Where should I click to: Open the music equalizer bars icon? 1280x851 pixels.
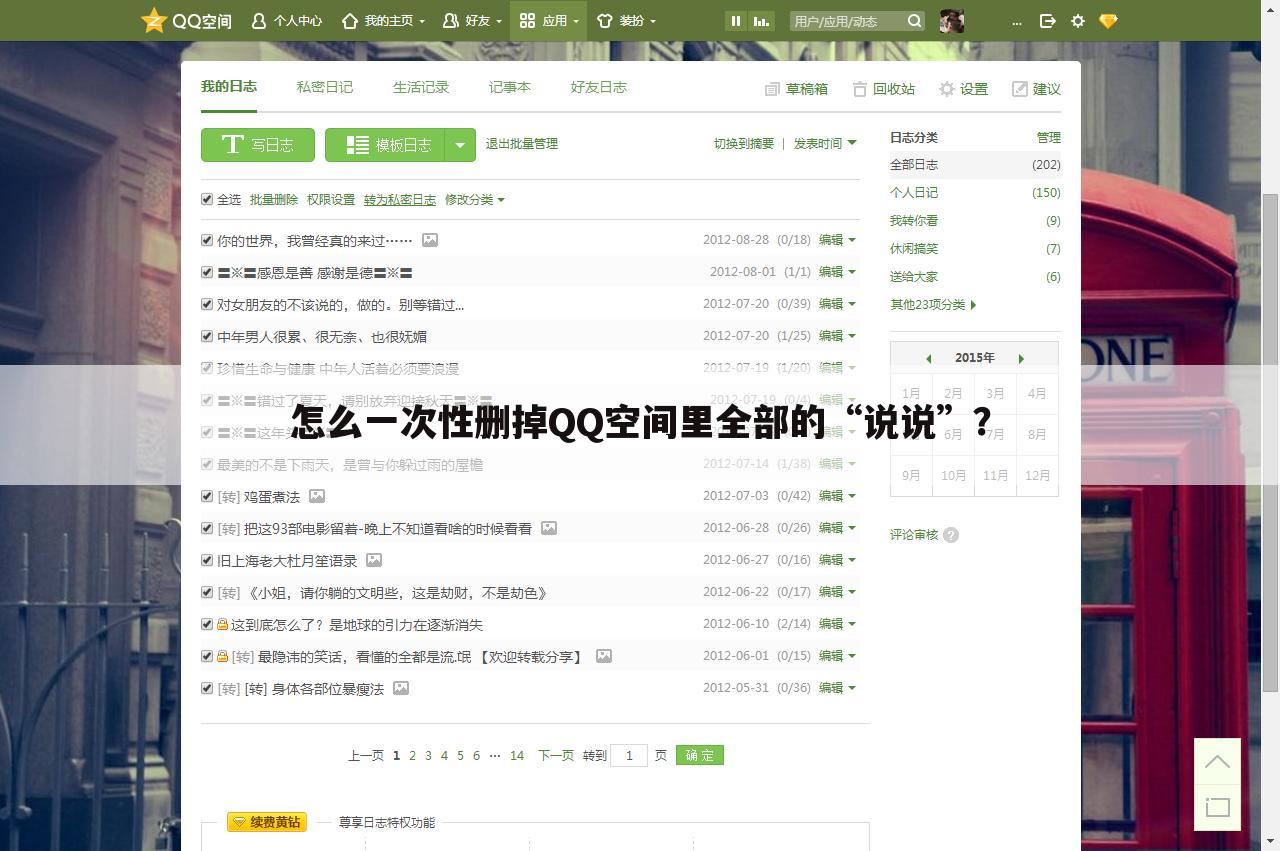pyautogui.click(x=762, y=20)
